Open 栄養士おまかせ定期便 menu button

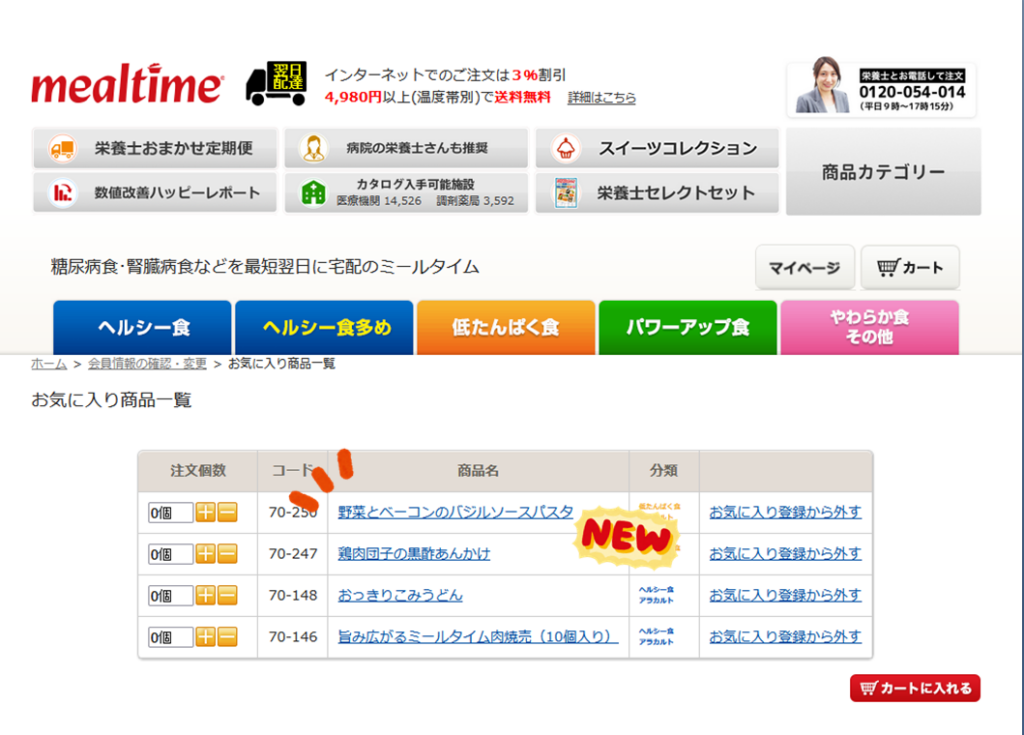pos(154,148)
